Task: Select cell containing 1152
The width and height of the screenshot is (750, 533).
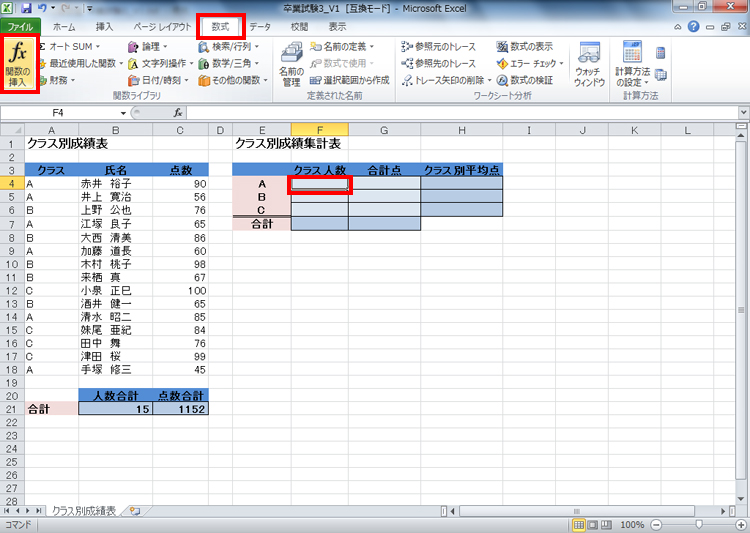Action: coord(181,409)
